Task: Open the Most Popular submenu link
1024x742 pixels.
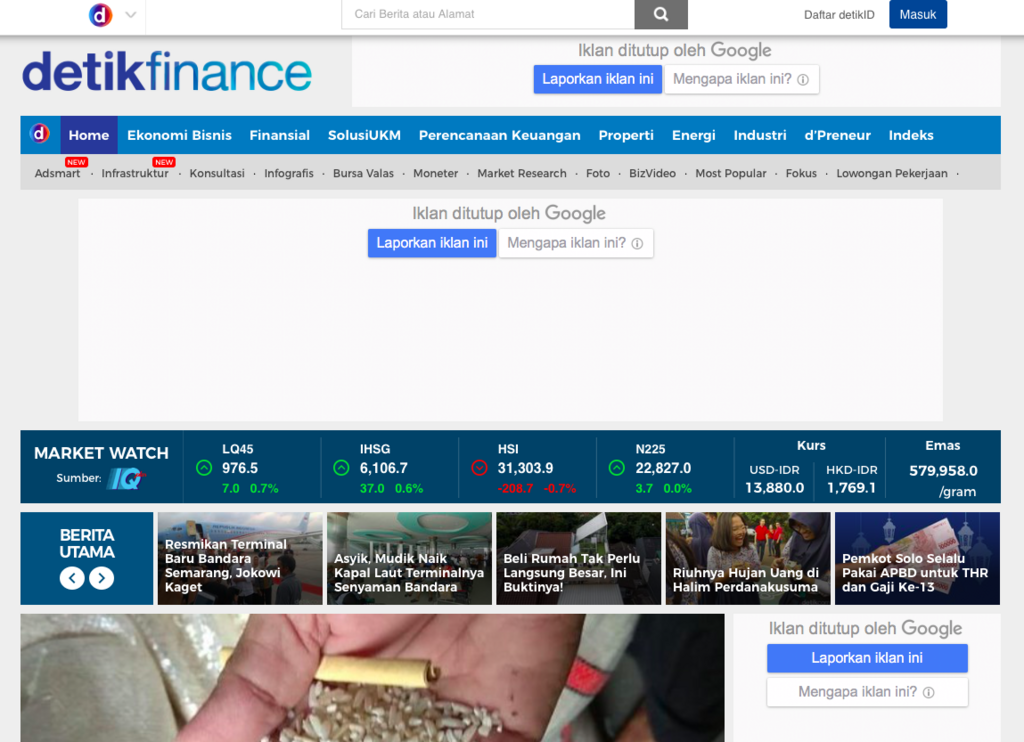Action: point(731,173)
